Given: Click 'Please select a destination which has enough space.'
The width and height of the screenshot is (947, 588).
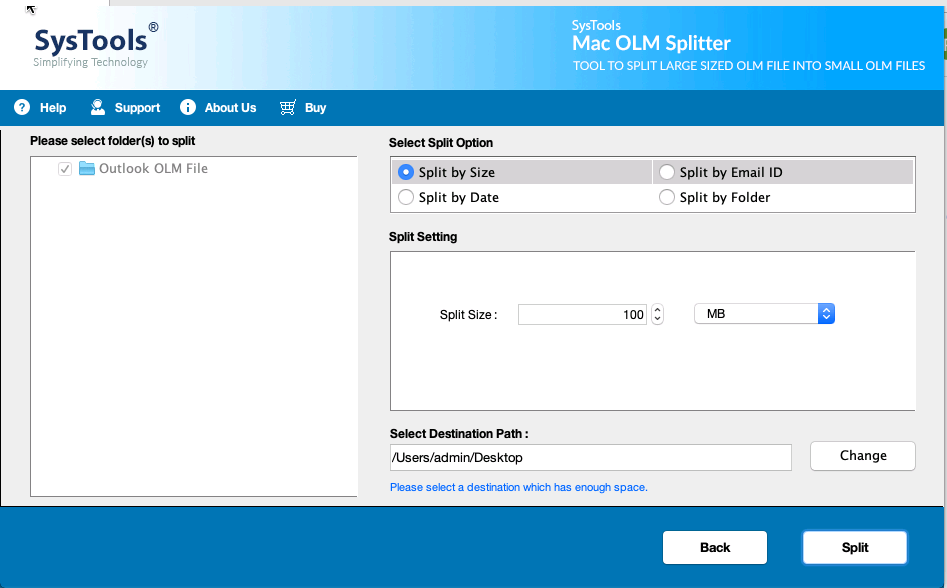Looking at the screenshot, I should pyautogui.click(x=519, y=487).
